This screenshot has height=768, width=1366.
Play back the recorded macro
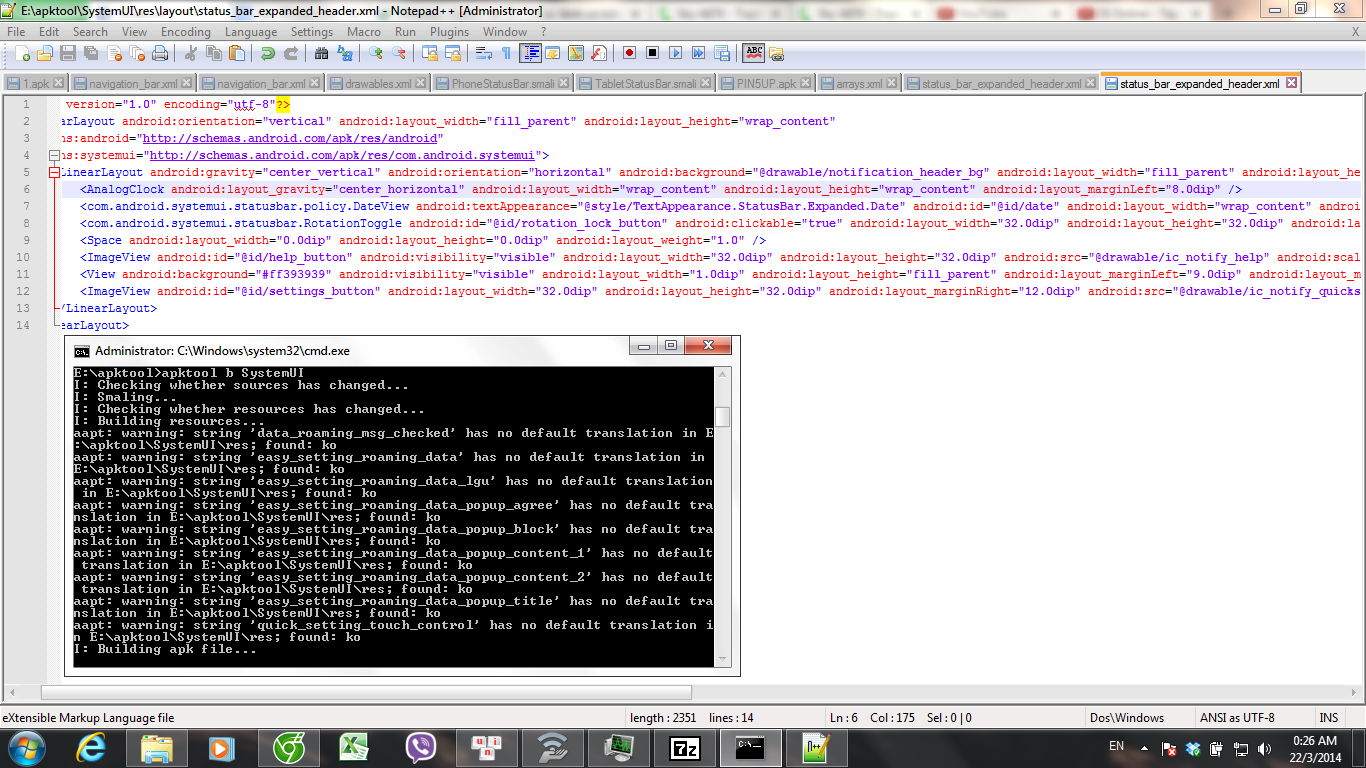tap(675, 53)
